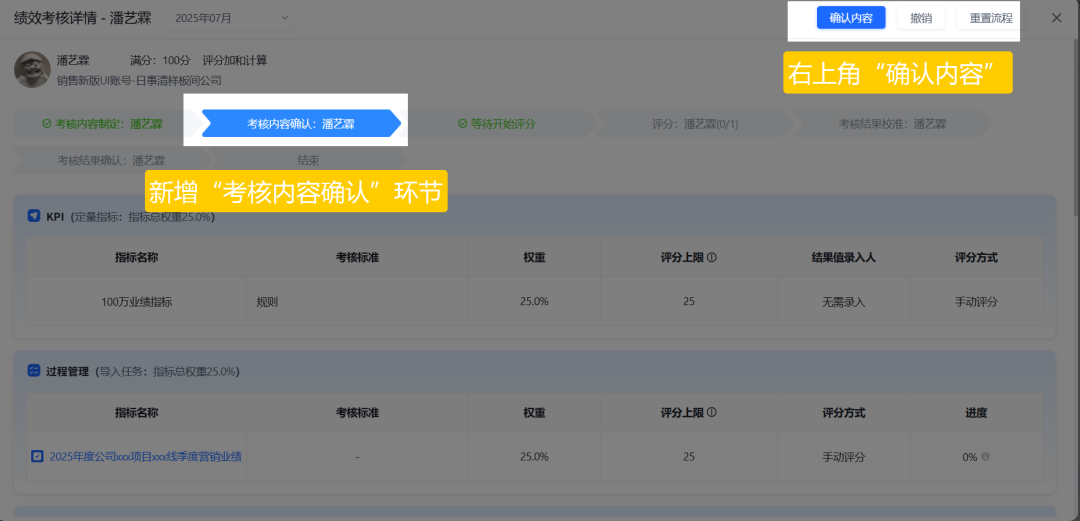
Task: Select the 考核内容确认 workflow step
Action: [x=301, y=124]
